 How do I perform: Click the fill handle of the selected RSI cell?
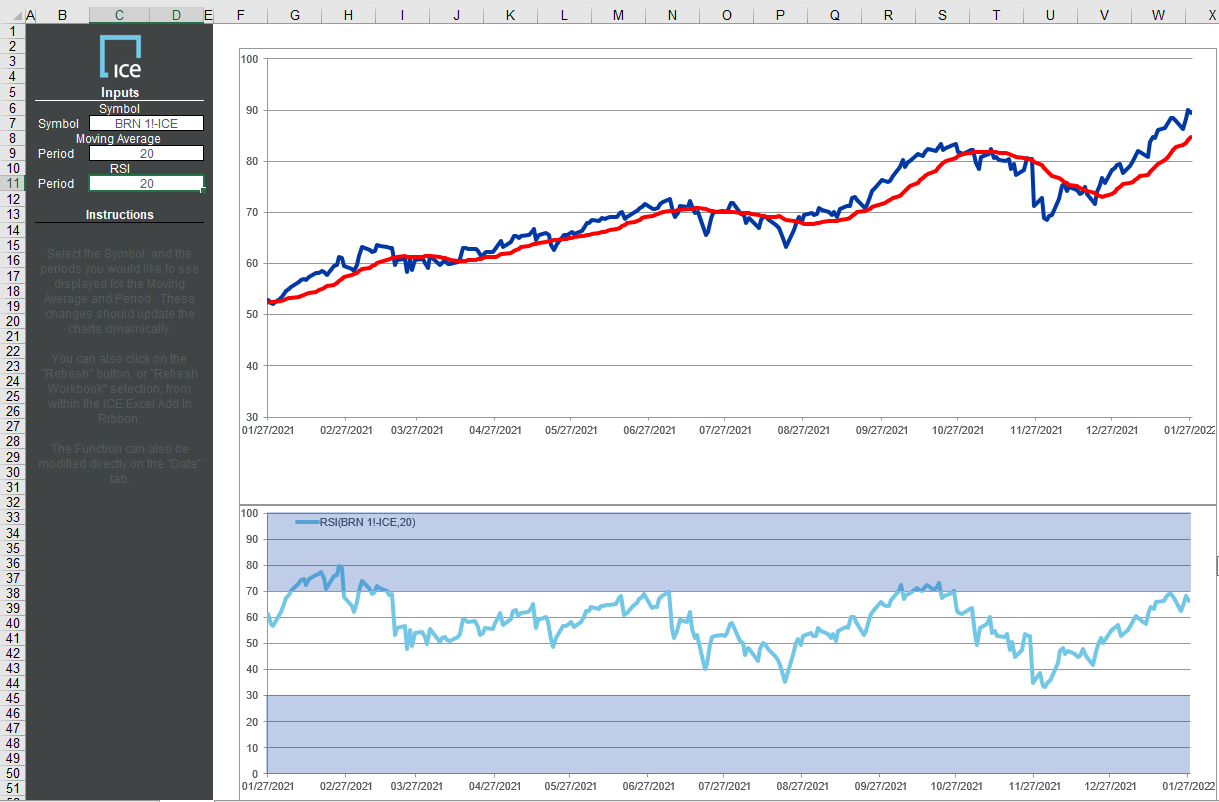[x=204, y=190]
